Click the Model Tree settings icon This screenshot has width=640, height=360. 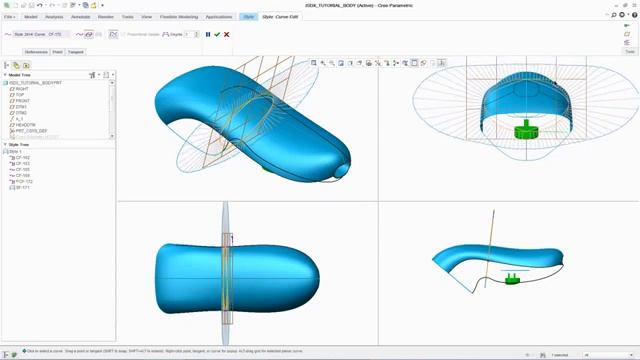(x=92, y=75)
